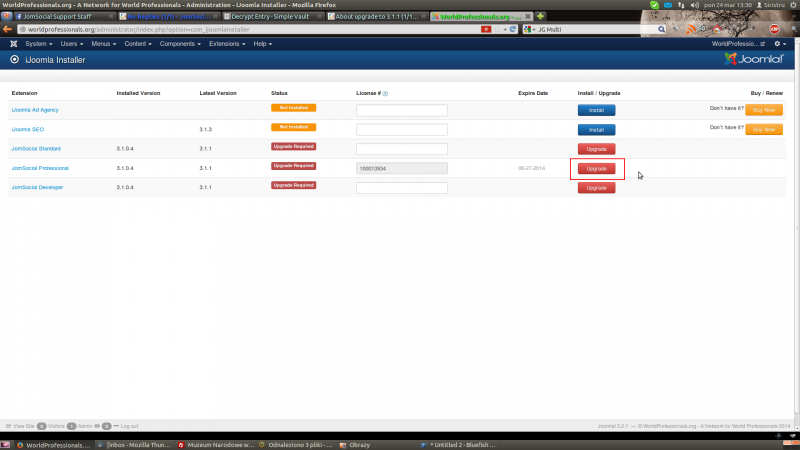Screen dimensions: 800x450
Task: Open Obrazy taskbar window
Action: coord(355,445)
